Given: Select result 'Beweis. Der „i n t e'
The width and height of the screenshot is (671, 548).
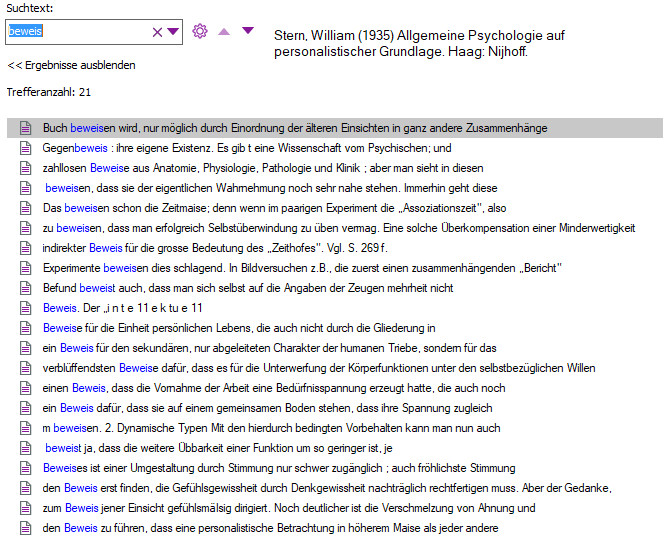Looking at the screenshot, I should click(x=122, y=308).
